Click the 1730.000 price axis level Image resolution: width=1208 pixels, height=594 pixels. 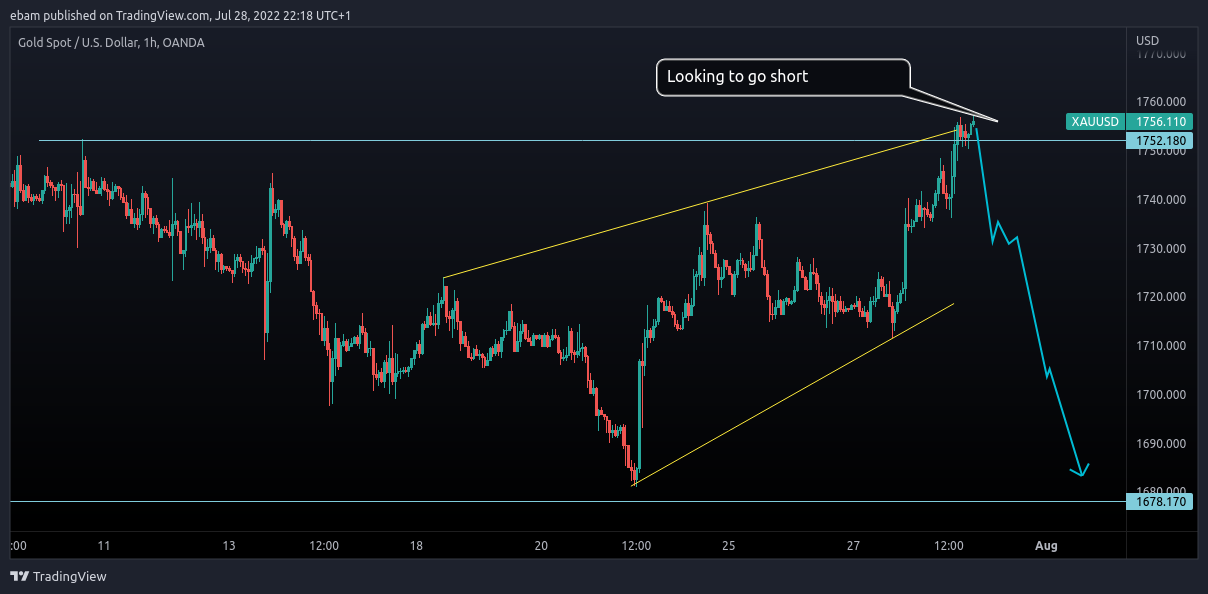pos(1161,249)
